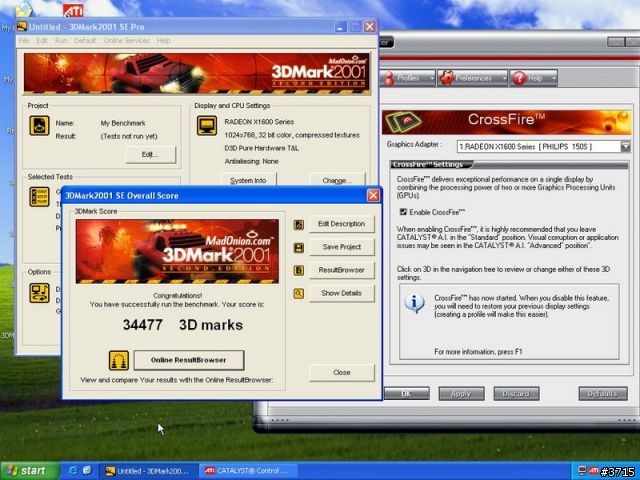The image size is (640, 480).
Task: Click the Options section icon
Action: [x=40, y=293]
